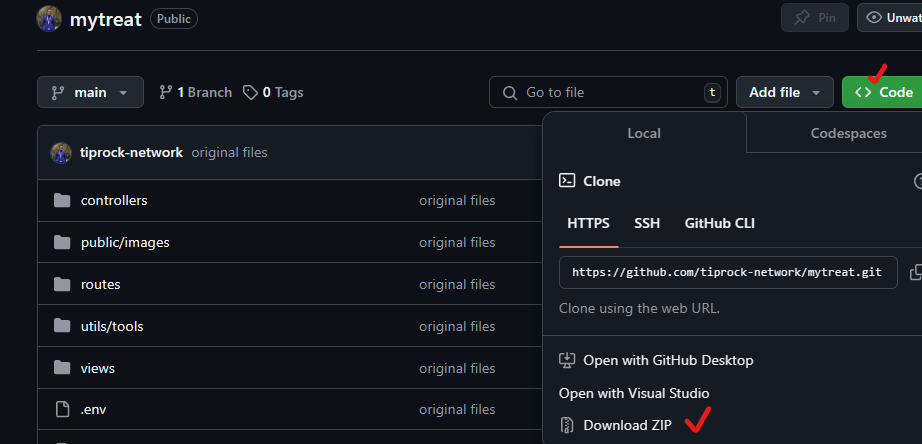Click the 'original files' commit message in views row

click(x=457, y=368)
